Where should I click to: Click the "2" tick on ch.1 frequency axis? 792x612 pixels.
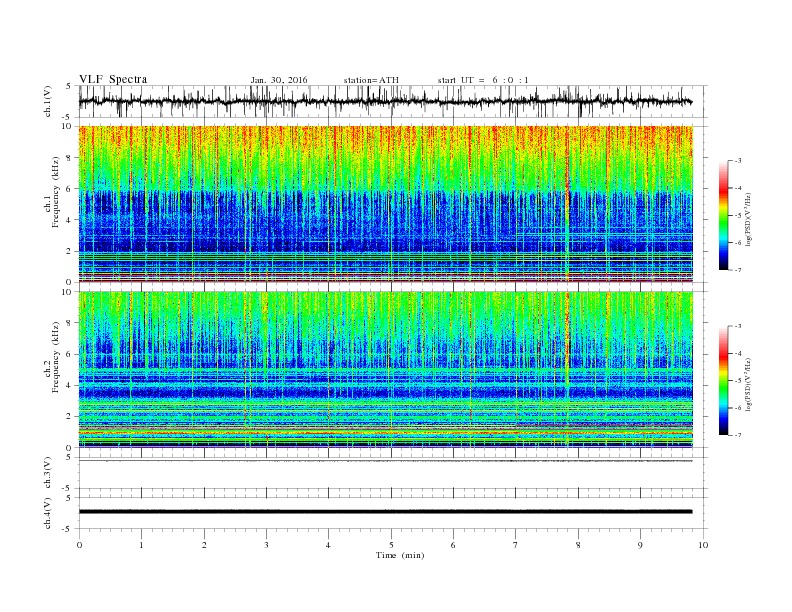coord(70,251)
